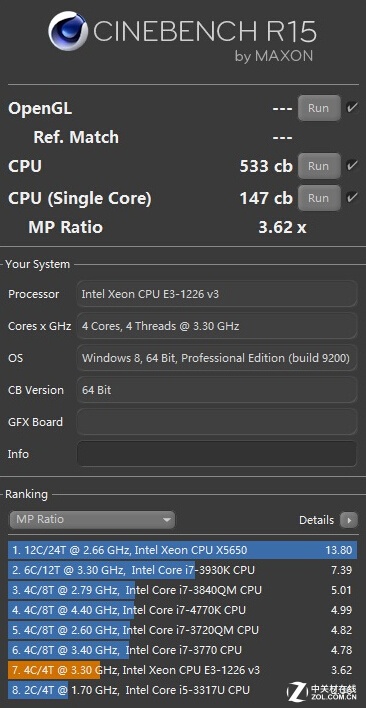This screenshot has height=708, width=366.
Task: Select the Core i7-3840QM ranking row
Action: tap(182, 590)
